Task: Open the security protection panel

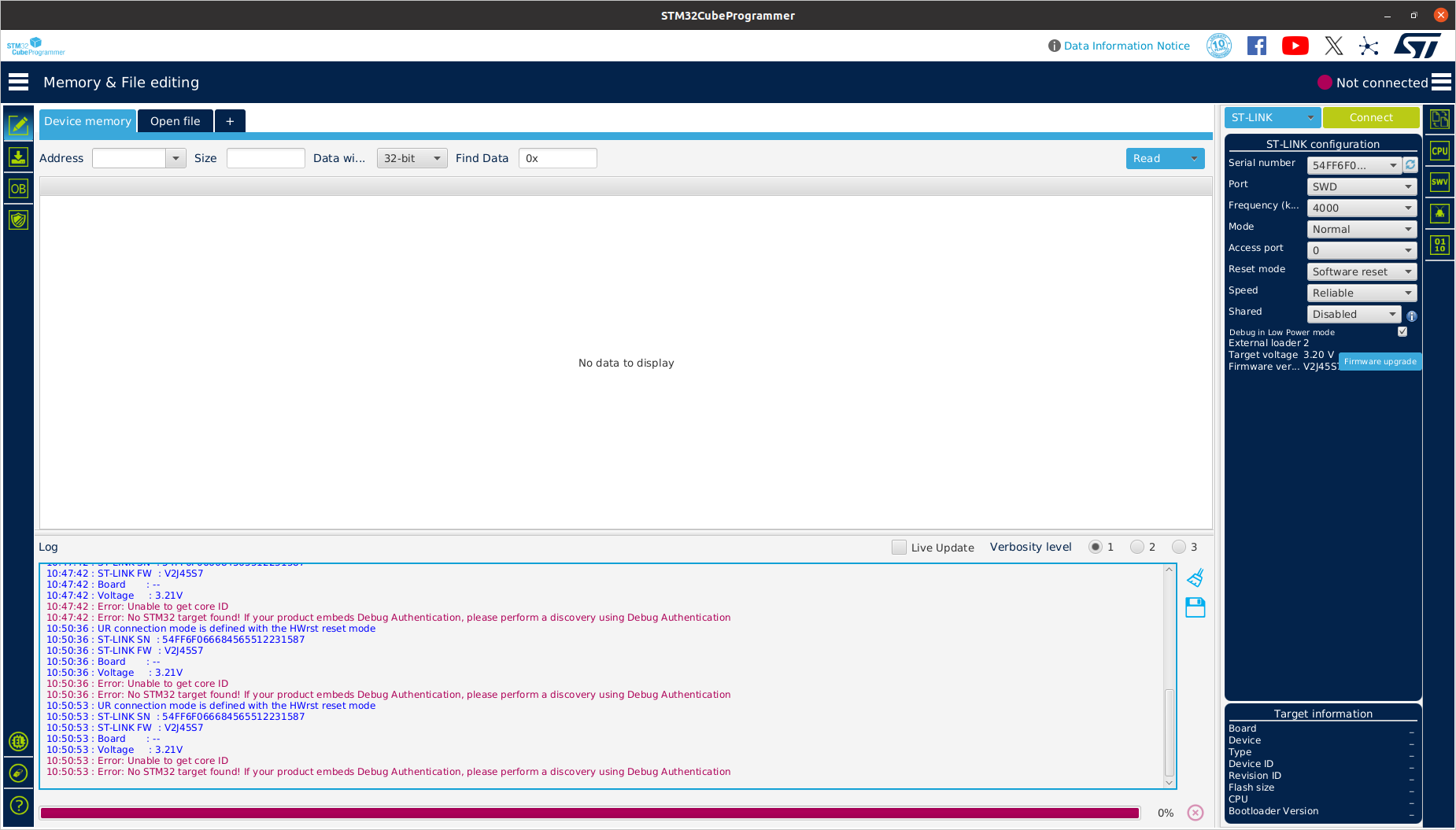Action: (19, 219)
